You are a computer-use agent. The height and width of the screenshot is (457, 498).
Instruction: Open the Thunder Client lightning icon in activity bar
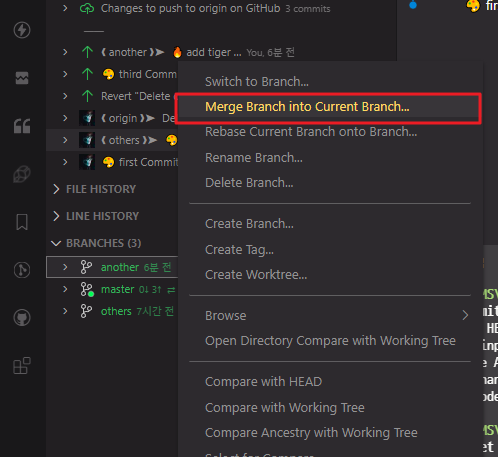coord(22,30)
